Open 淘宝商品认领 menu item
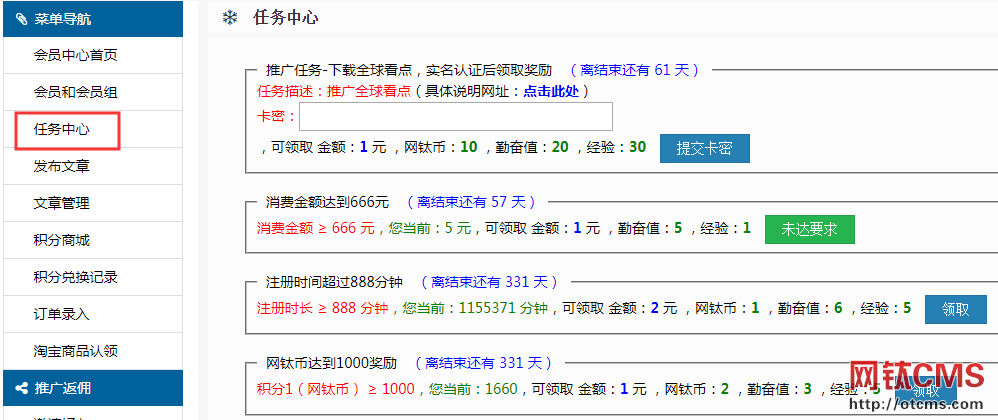Image resolution: width=998 pixels, height=420 pixels. [x=75, y=351]
